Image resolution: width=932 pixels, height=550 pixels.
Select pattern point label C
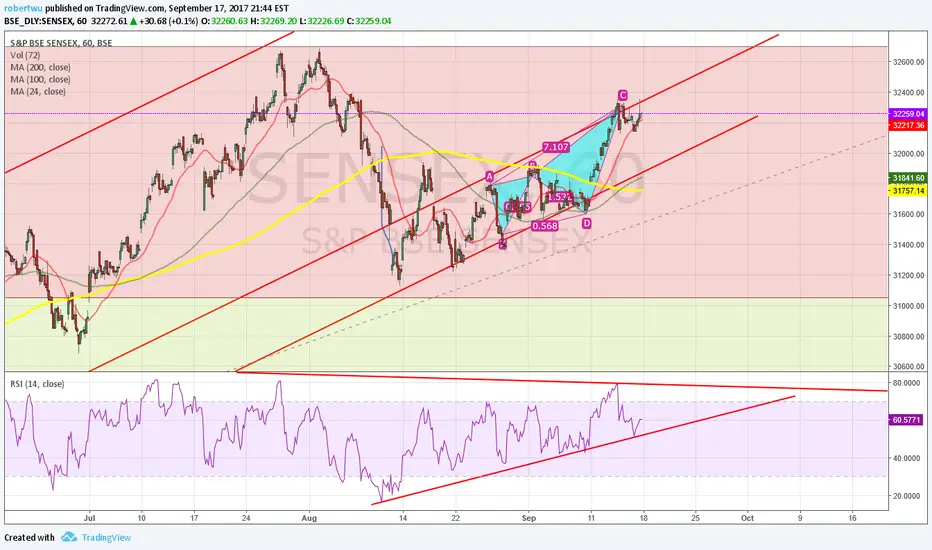pos(622,95)
